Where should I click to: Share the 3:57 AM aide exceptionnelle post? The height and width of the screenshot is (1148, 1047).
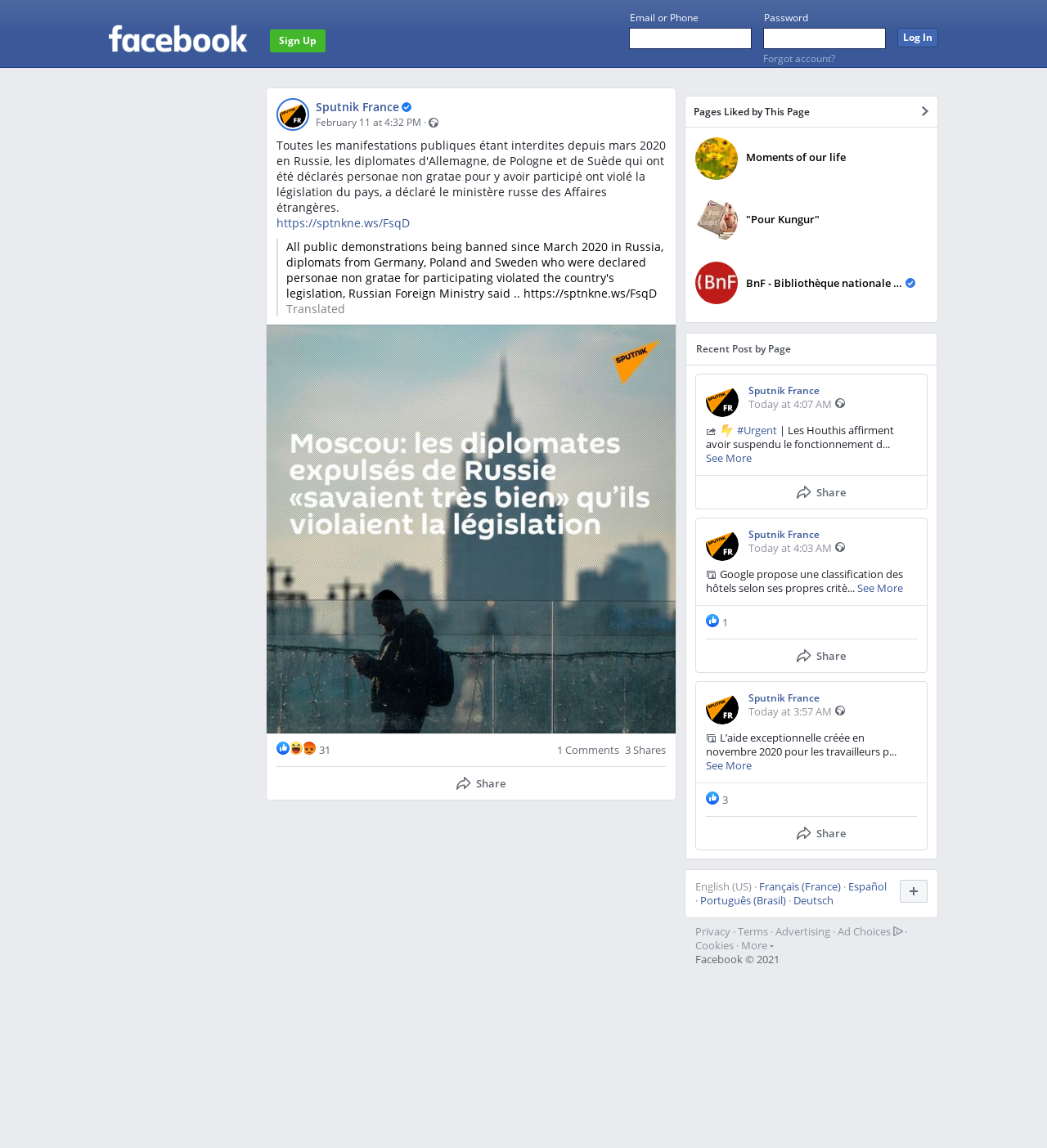[x=821, y=833]
